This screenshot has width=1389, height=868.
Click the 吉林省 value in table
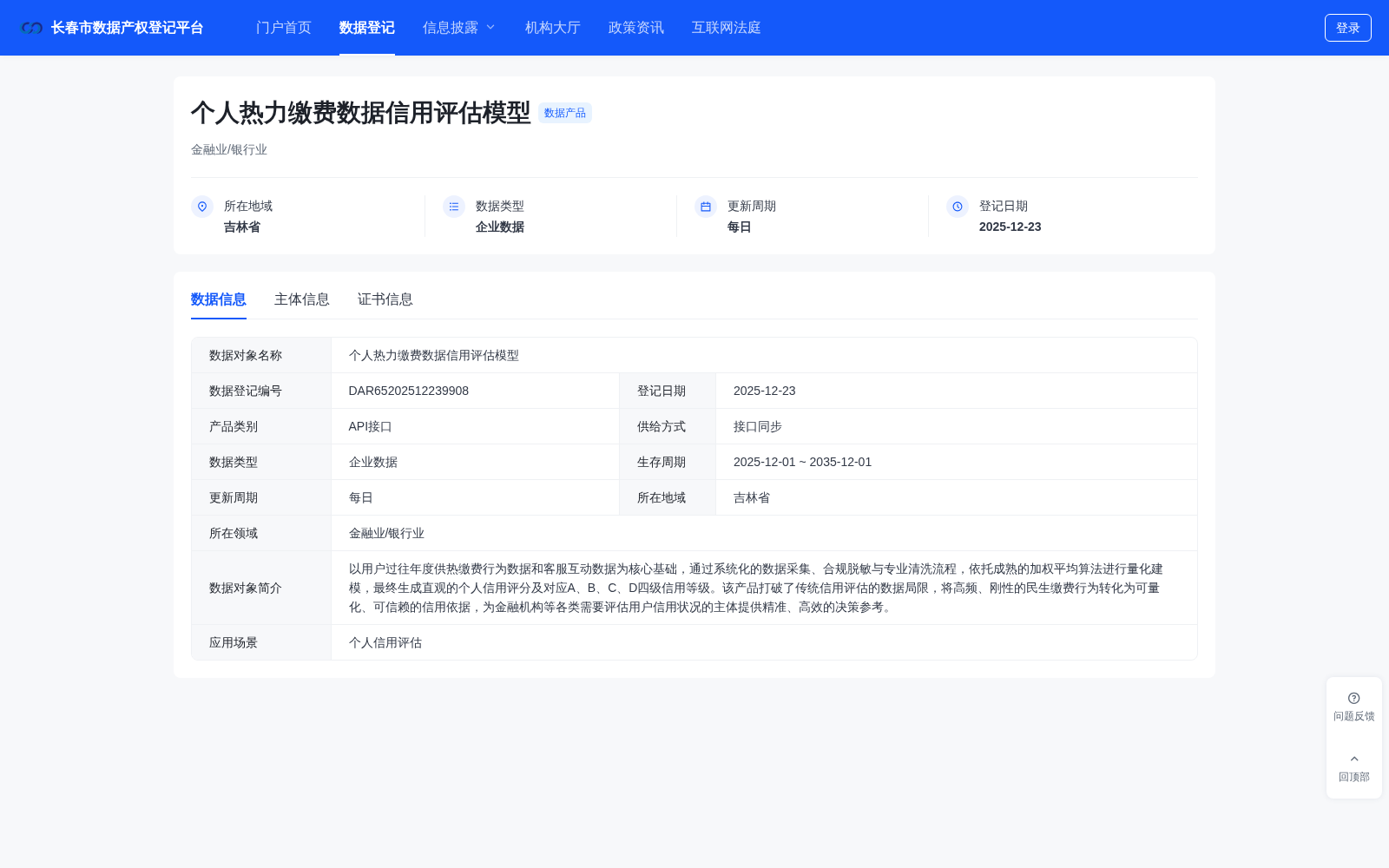(x=752, y=497)
